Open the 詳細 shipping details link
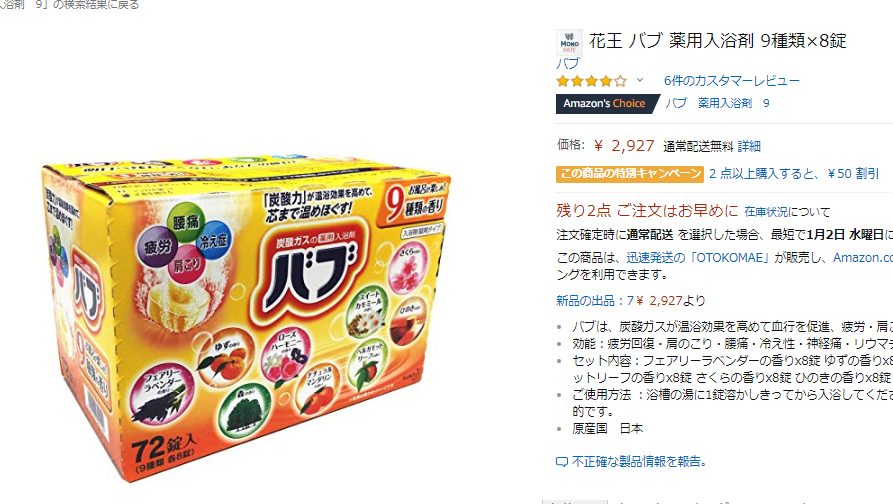Viewport: 893px width, 504px height. (749, 146)
